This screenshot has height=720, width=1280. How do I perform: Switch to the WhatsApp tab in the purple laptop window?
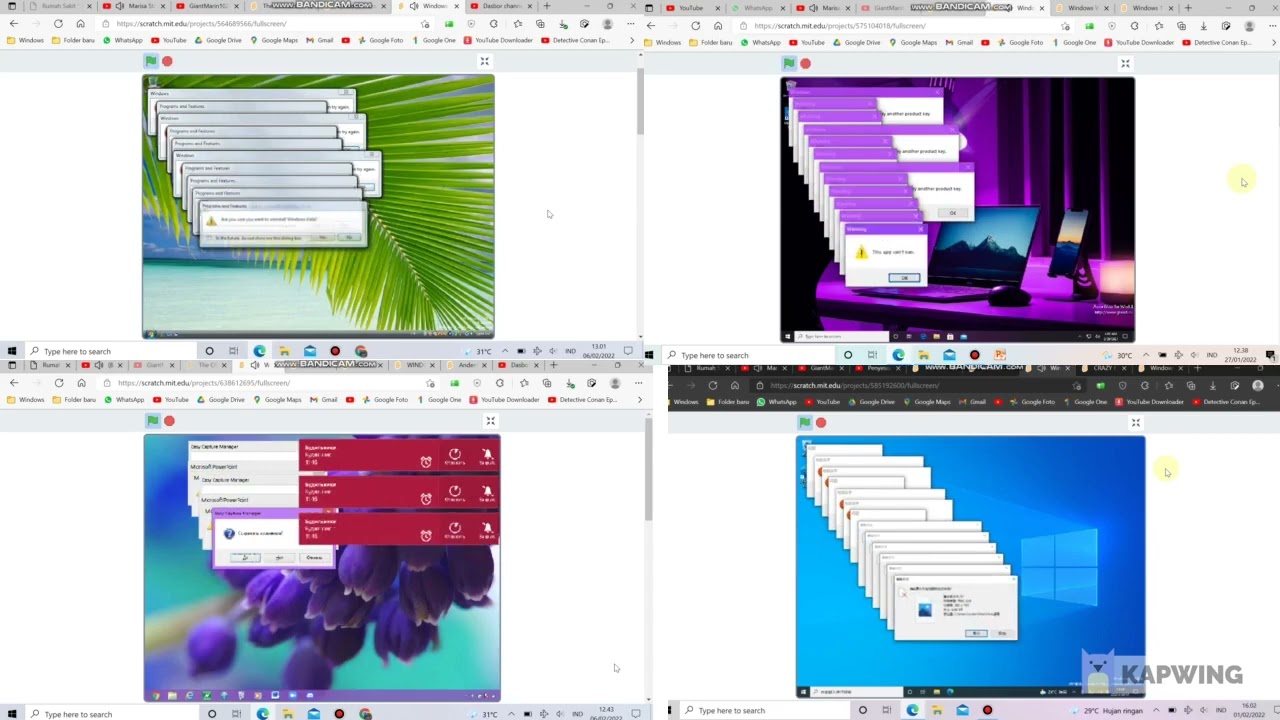pyautogui.click(x=758, y=8)
